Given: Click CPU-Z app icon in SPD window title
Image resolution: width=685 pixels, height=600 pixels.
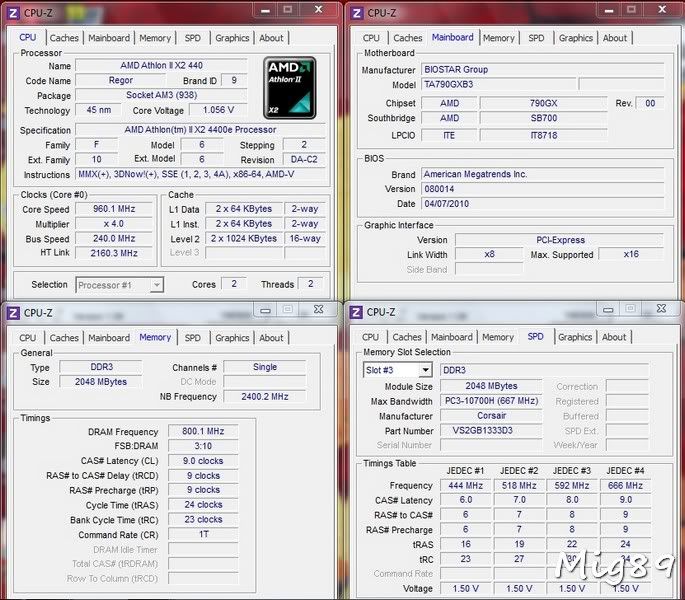Looking at the screenshot, I should tap(356, 312).
